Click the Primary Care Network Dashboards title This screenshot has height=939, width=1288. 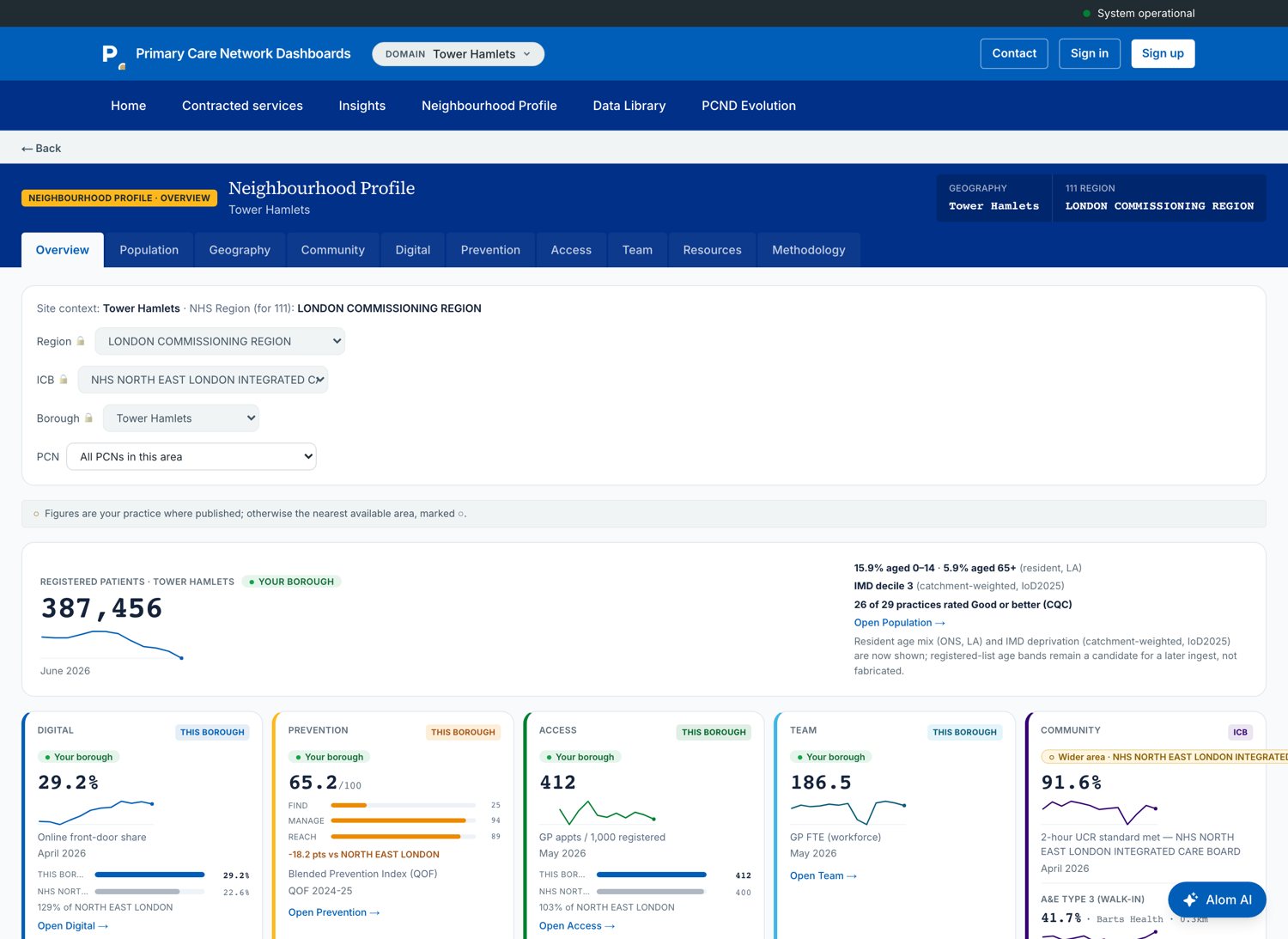click(x=243, y=54)
